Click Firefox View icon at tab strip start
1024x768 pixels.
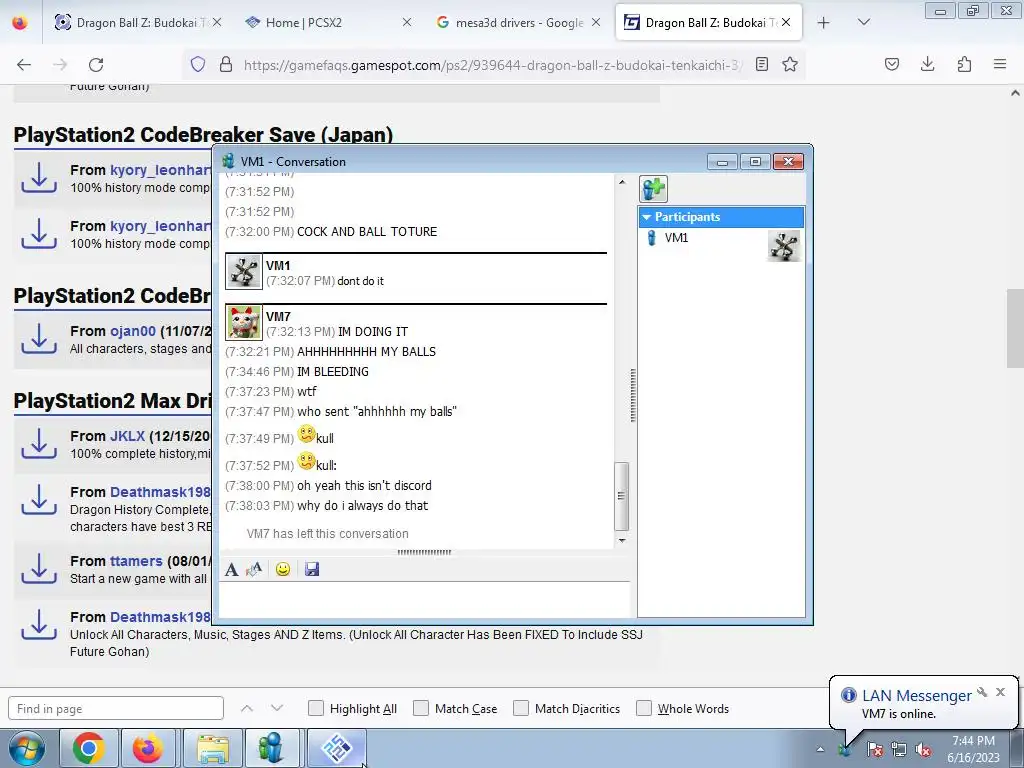coord(20,22)
